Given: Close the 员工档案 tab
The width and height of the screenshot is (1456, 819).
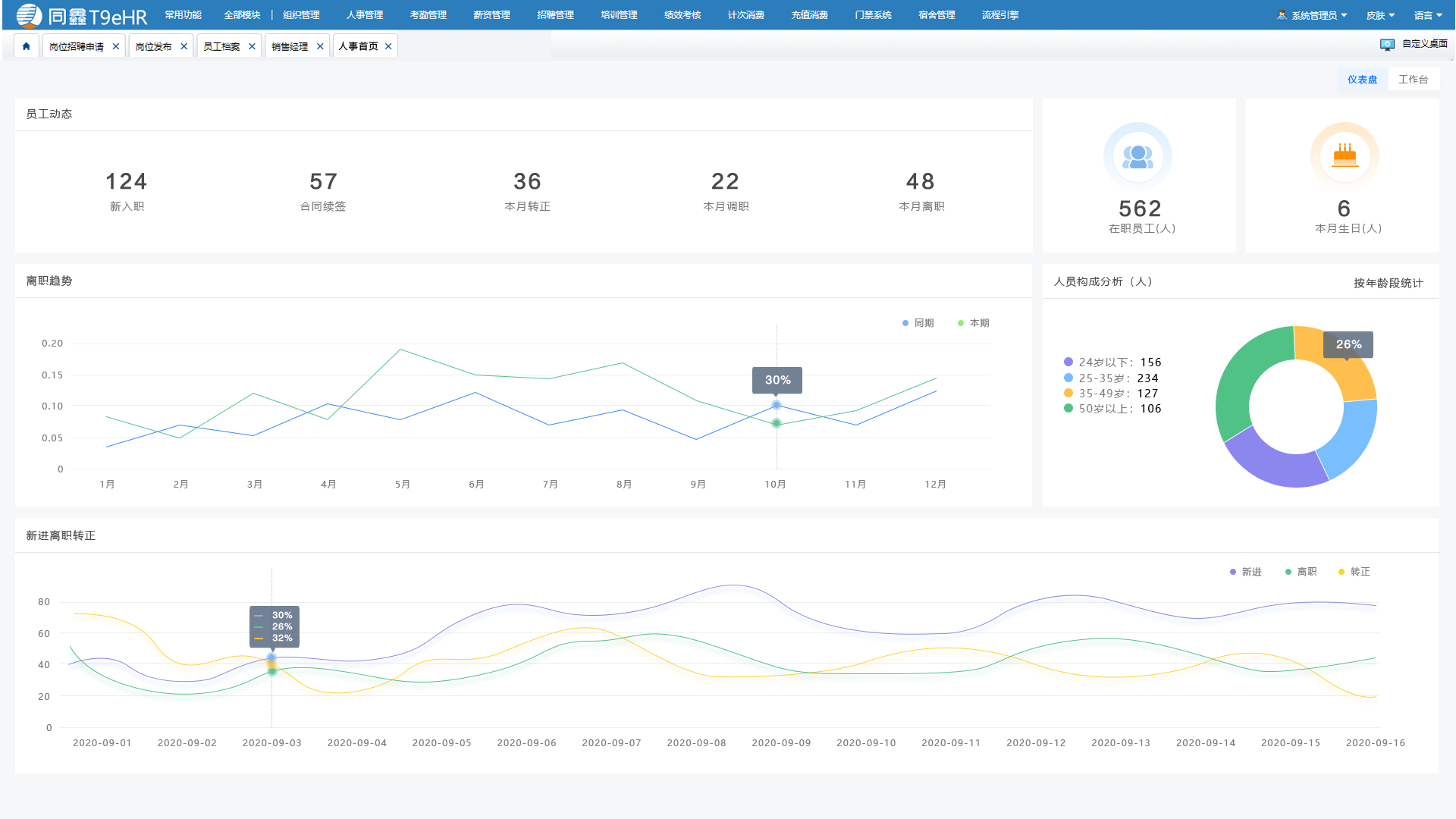Looking at the screenshot, I should 253,46.
